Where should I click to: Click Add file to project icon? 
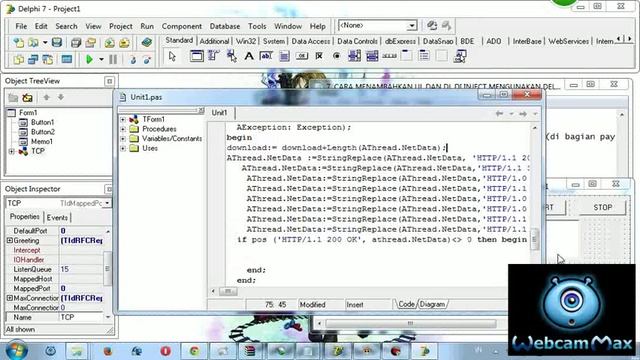point(109,42)
